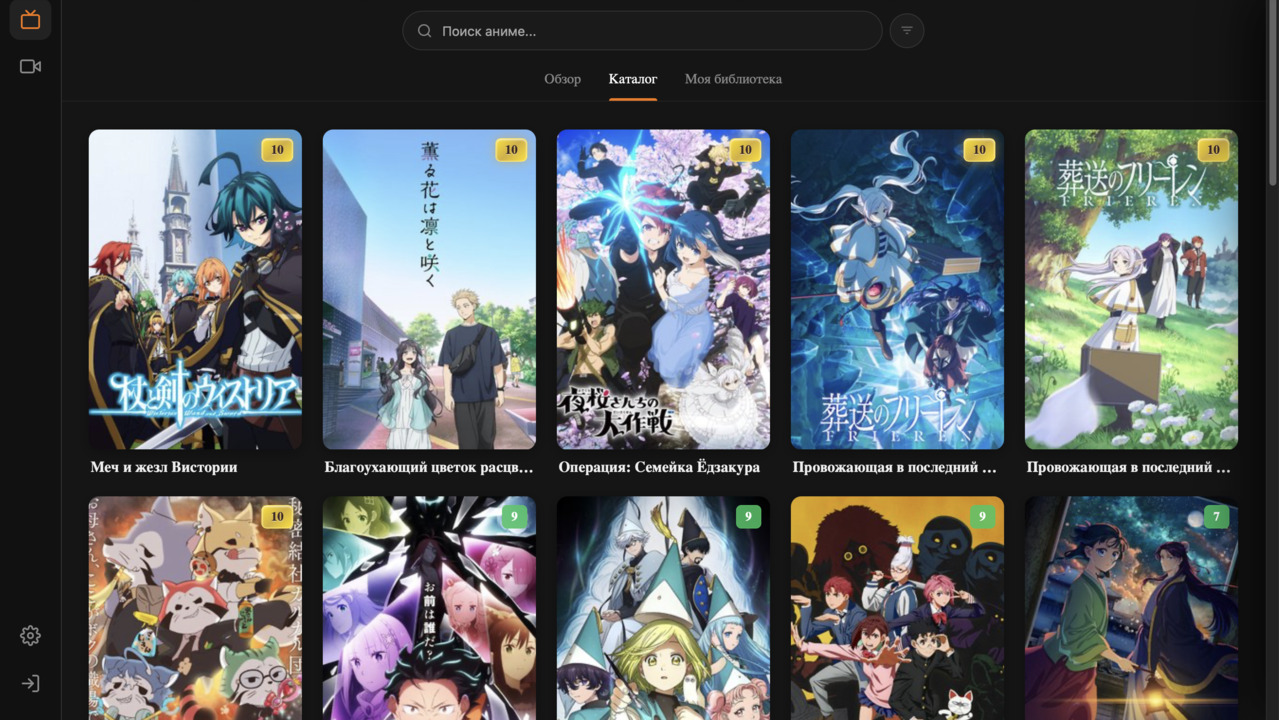The width and height of the screenshot is (1279, 720).
Task: Open the Благоухающий цветок poster
Action: pos(429,289)
